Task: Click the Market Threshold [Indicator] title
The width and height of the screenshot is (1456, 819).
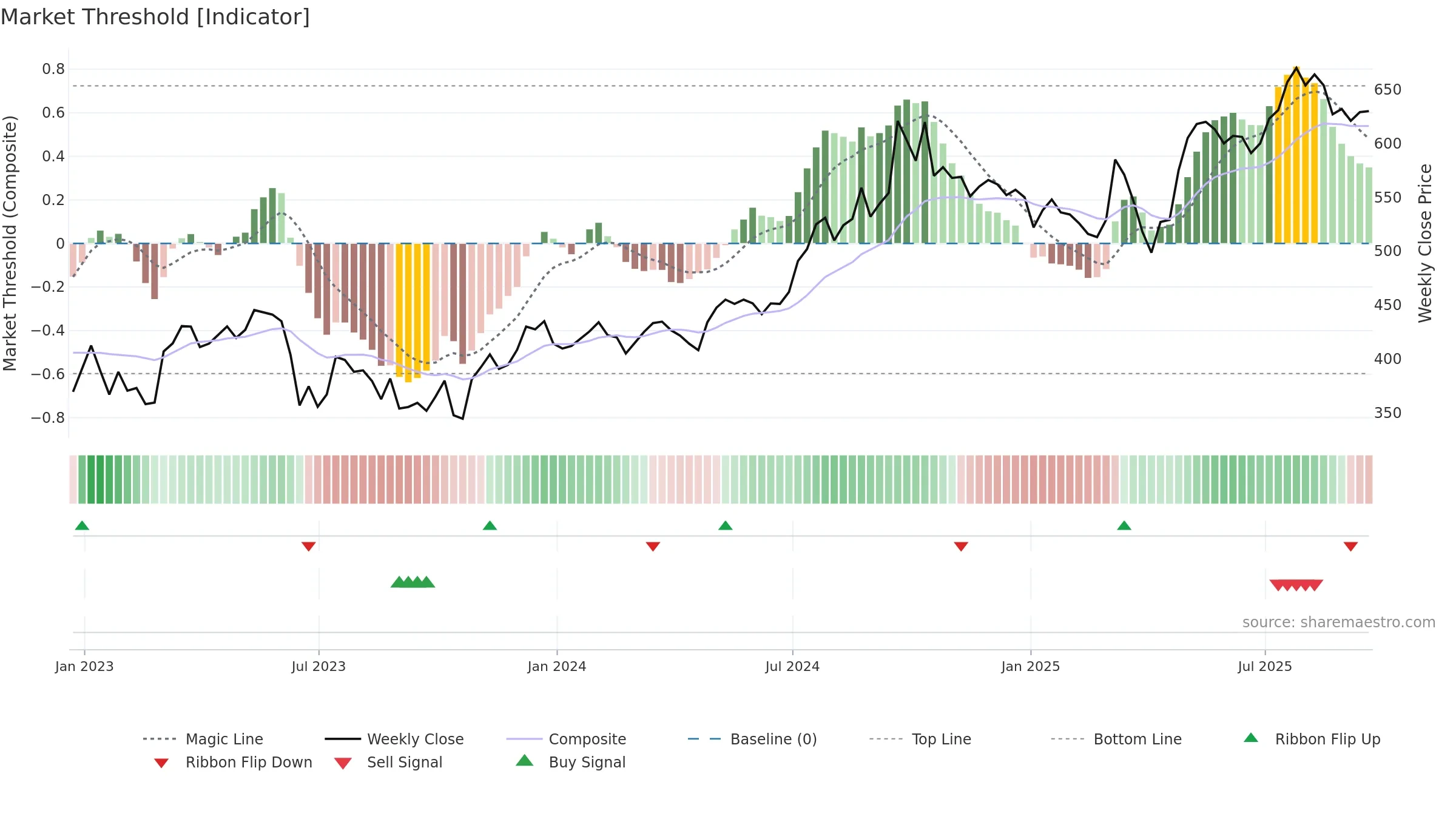Action: (x=155, y=17)
